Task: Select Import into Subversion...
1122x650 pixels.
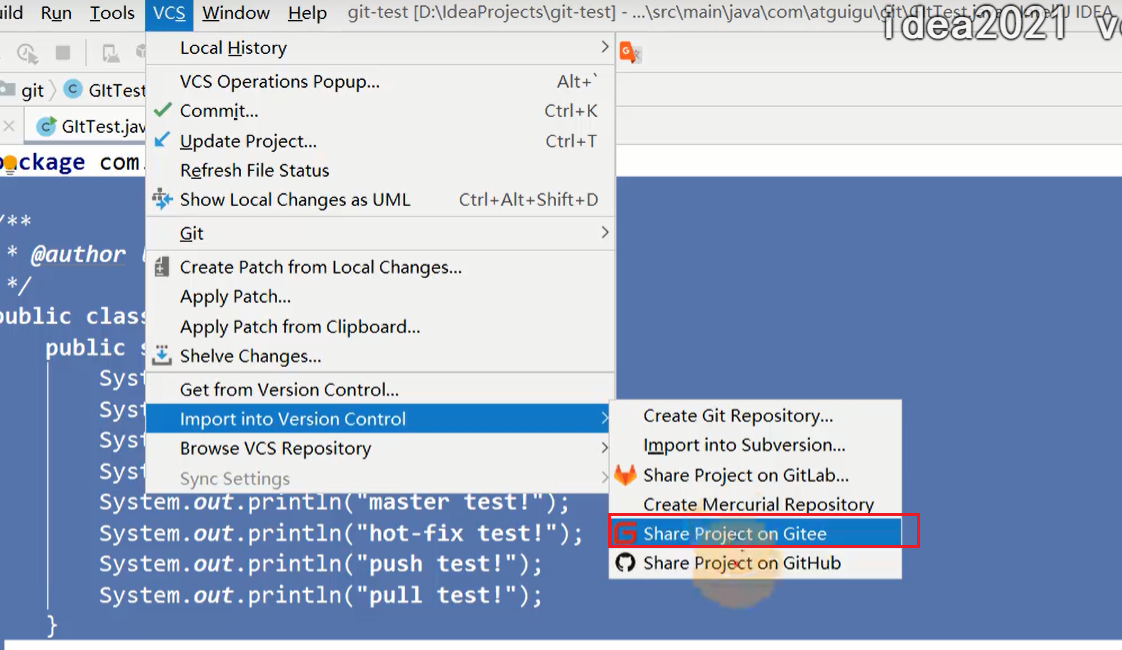Action: pyautogui.click(x=755, y=445)
